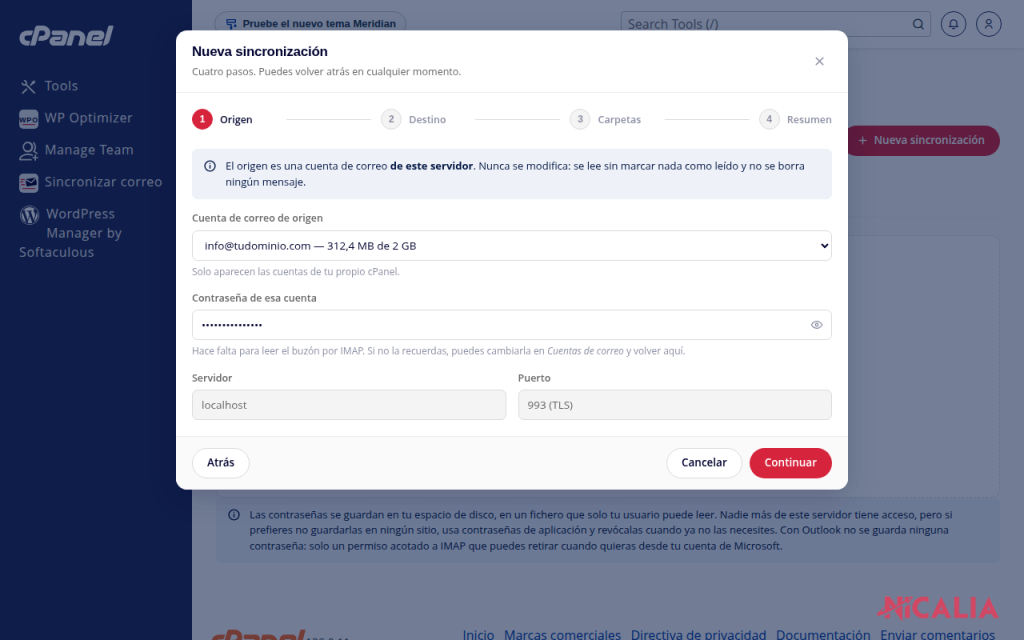
Task: Click the text 'Solo aparecen las cuentas de tu propio cPanel.'
Action: tap(296, 272)
